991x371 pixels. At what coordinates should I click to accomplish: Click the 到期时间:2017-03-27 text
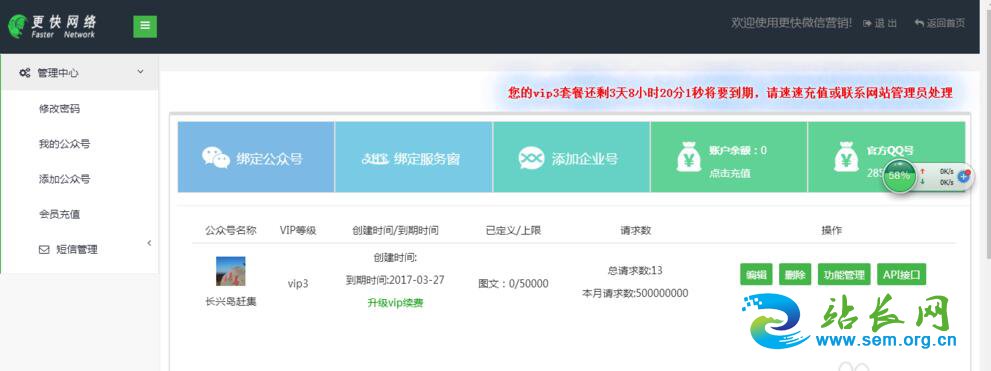click(395, 280)
